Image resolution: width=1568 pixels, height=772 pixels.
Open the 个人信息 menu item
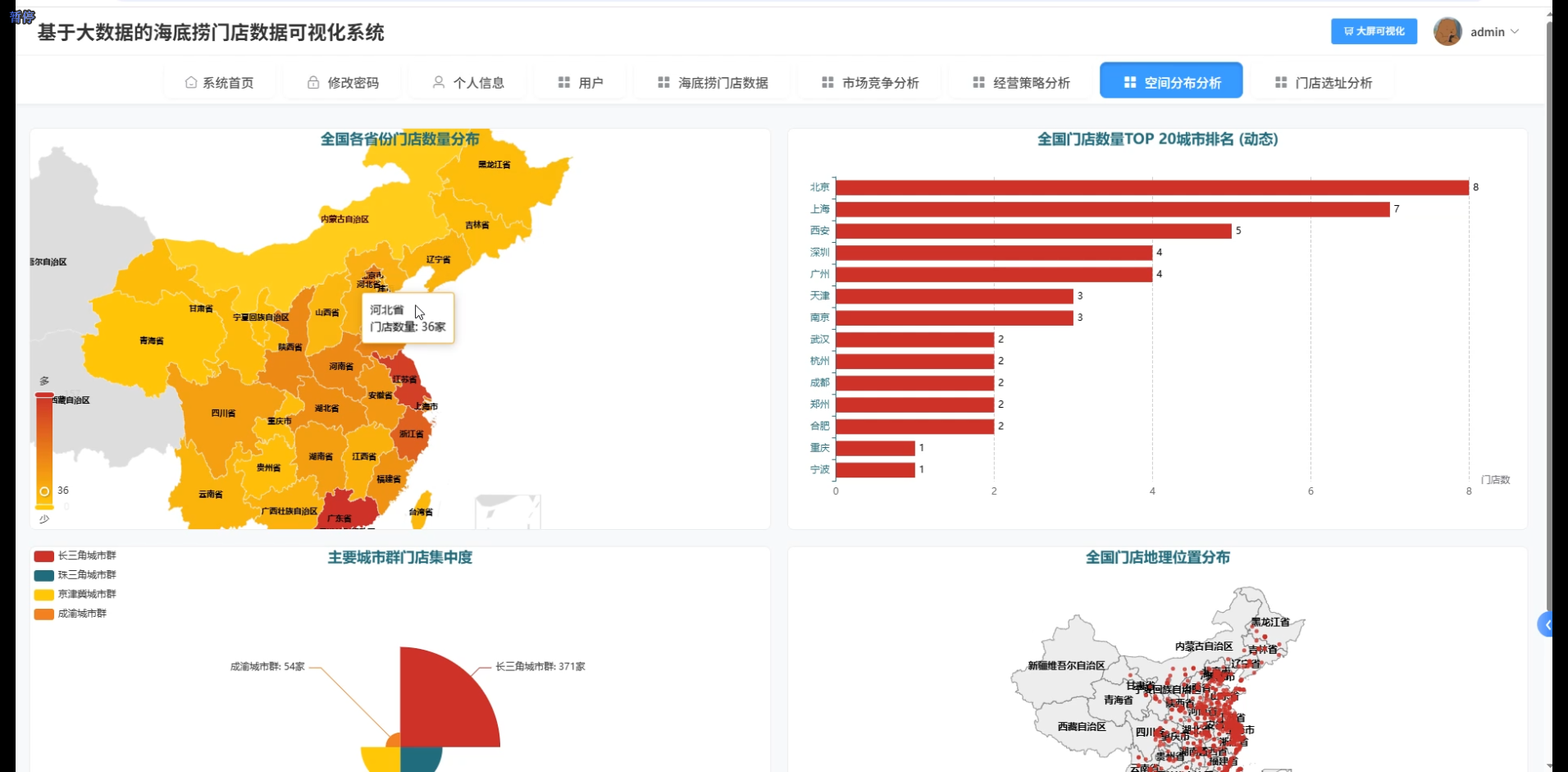tap(467, 82)
